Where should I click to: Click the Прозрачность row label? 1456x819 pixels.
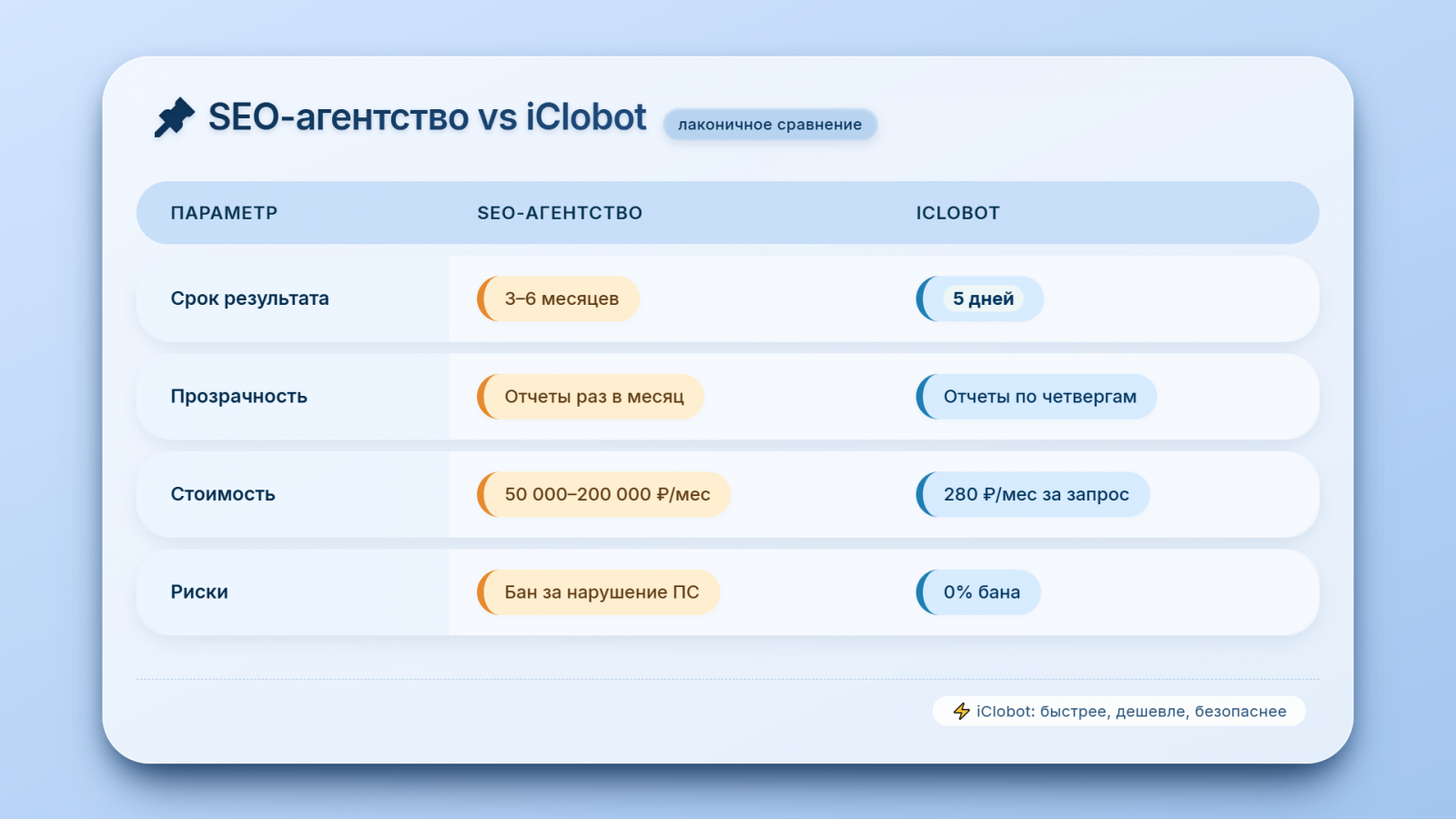[238, 397]
